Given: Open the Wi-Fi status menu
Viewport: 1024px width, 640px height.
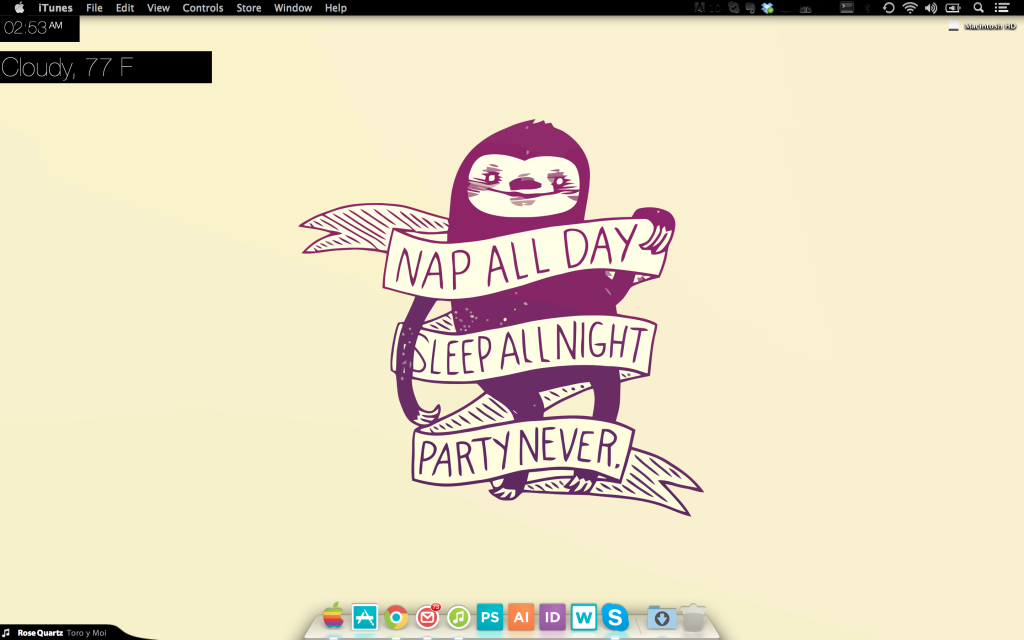Looking at the screenshot, I should tap(910, 8).
